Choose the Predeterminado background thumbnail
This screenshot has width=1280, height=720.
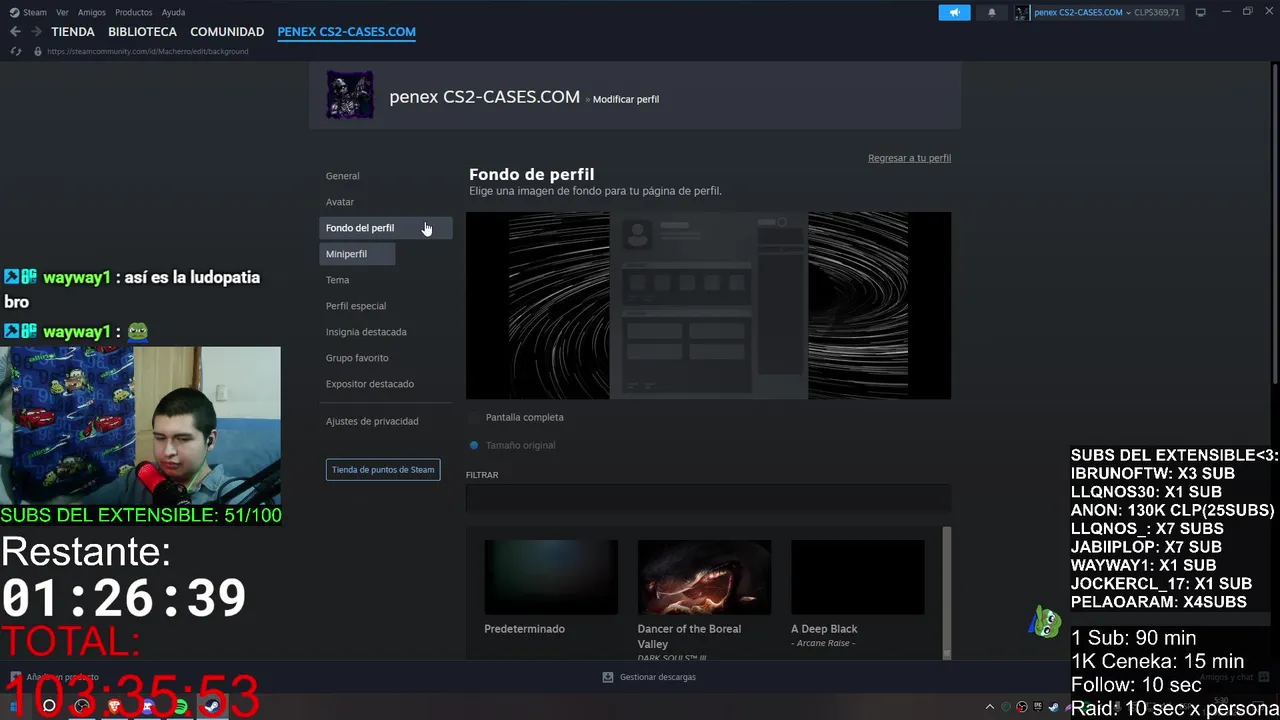[551, 577]
